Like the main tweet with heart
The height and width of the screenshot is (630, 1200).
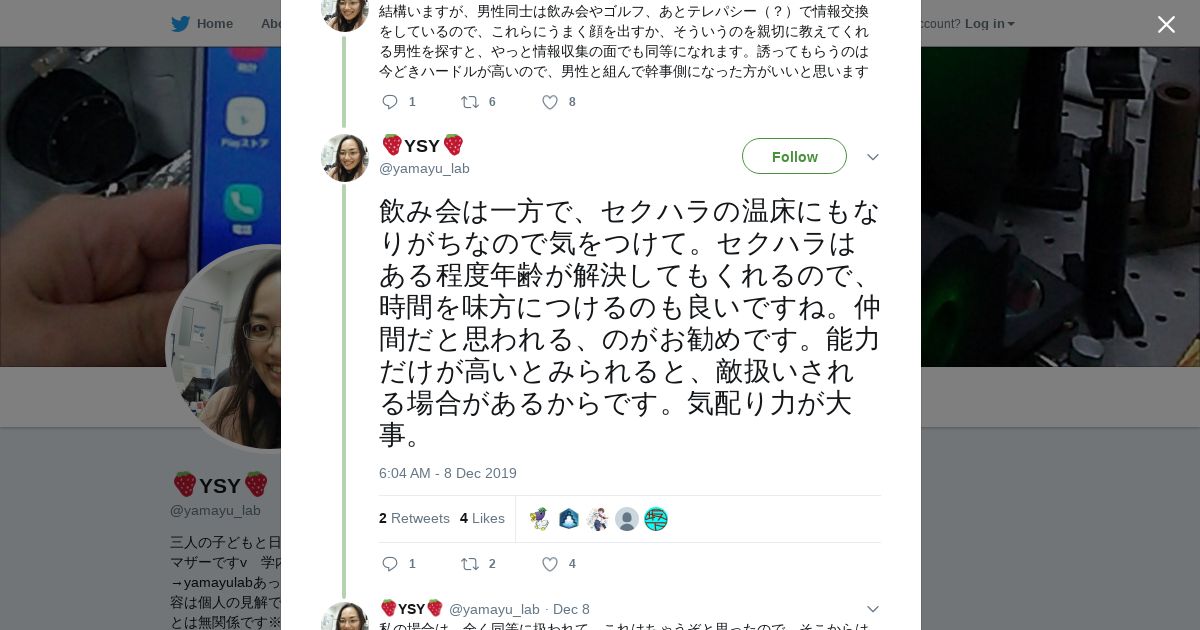(550, 564)
